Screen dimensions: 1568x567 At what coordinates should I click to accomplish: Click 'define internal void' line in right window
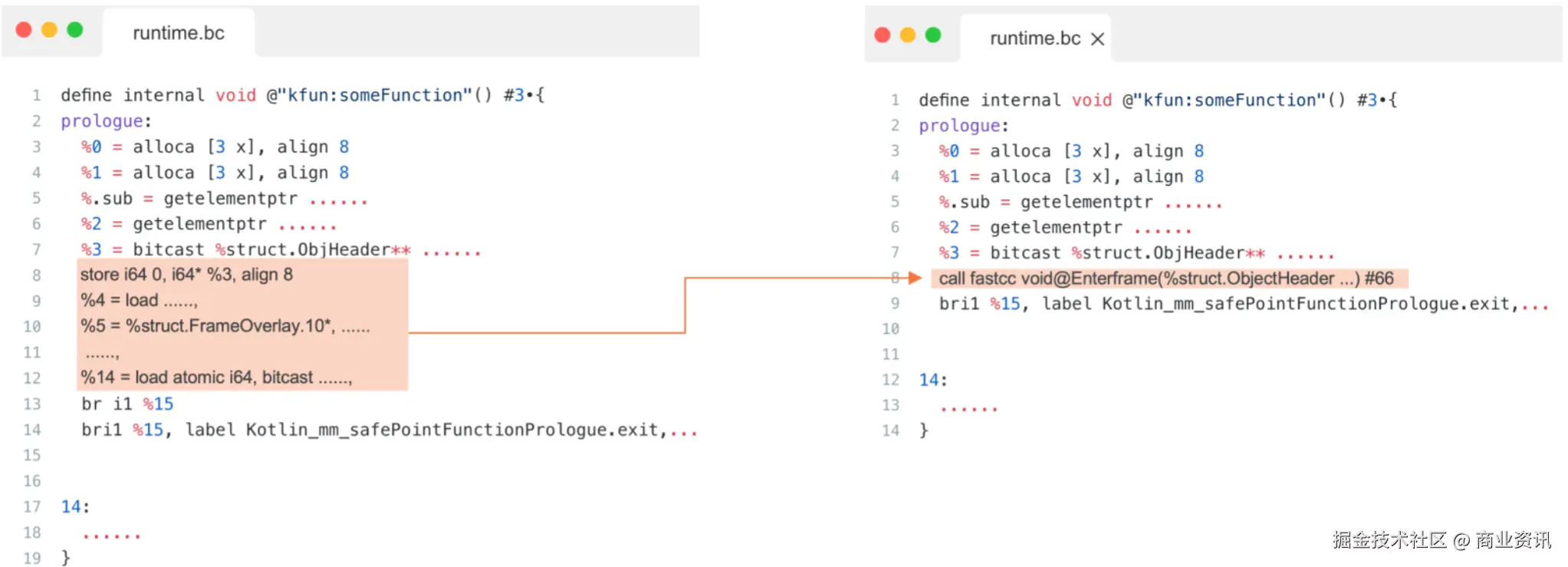point(1158,100)
